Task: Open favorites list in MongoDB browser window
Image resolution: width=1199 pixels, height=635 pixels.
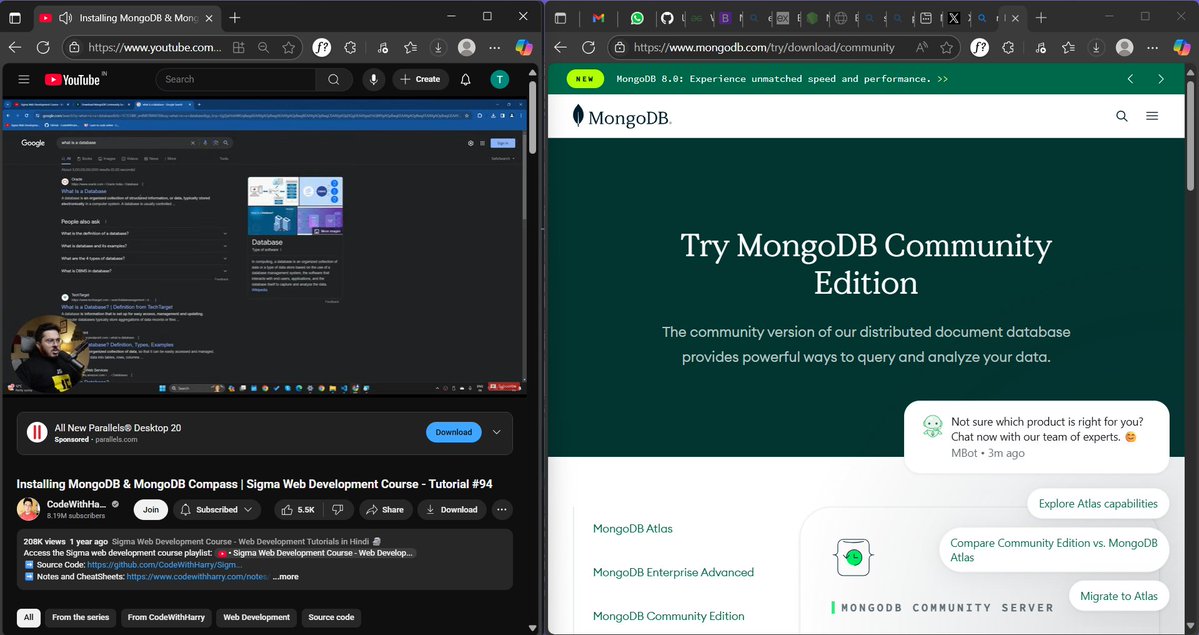Action: 1068,47
